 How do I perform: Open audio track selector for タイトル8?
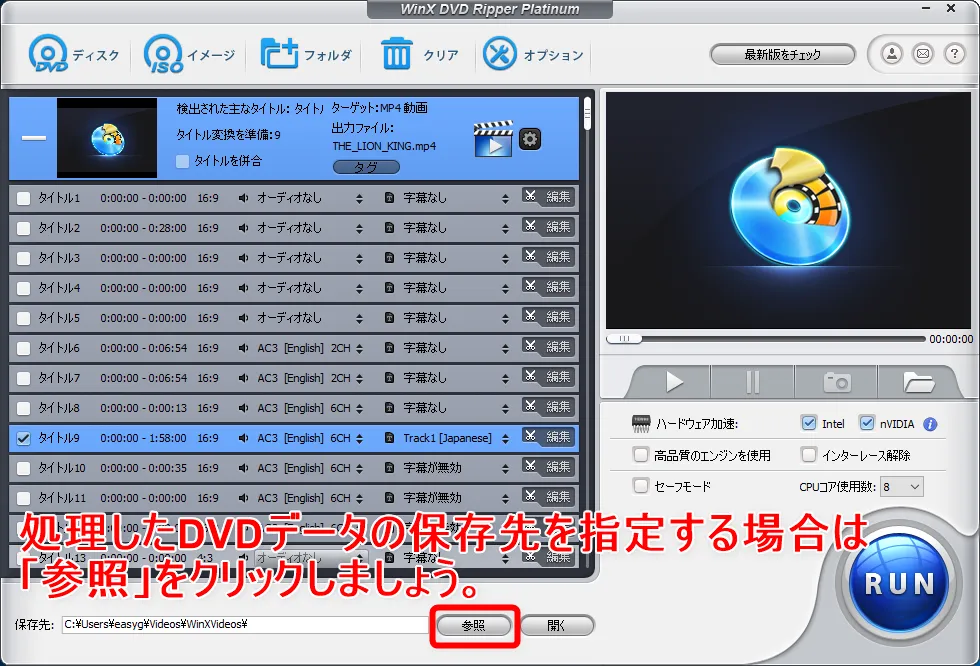click(359, 409)
